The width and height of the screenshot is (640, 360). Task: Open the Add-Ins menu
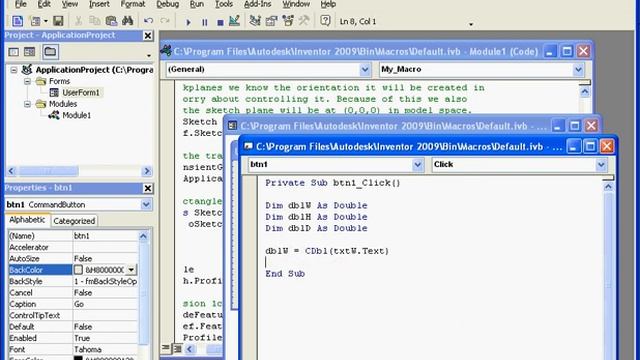(258, 4)
